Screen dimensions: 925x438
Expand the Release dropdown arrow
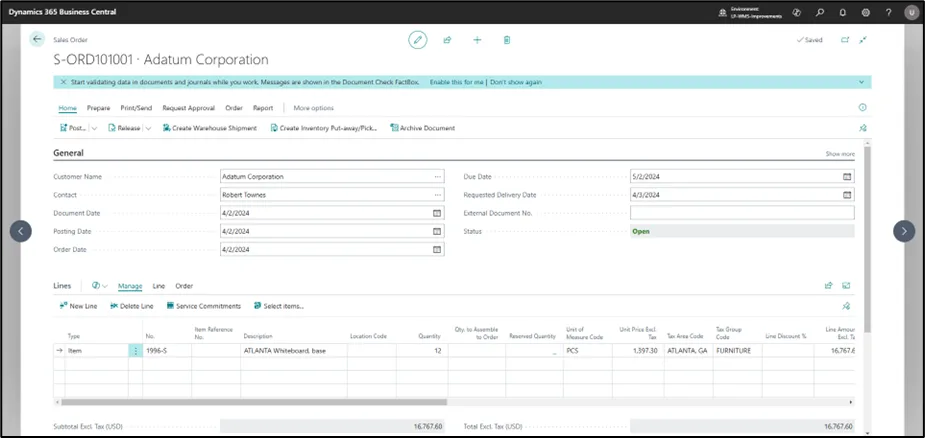(x=148, y=128)
